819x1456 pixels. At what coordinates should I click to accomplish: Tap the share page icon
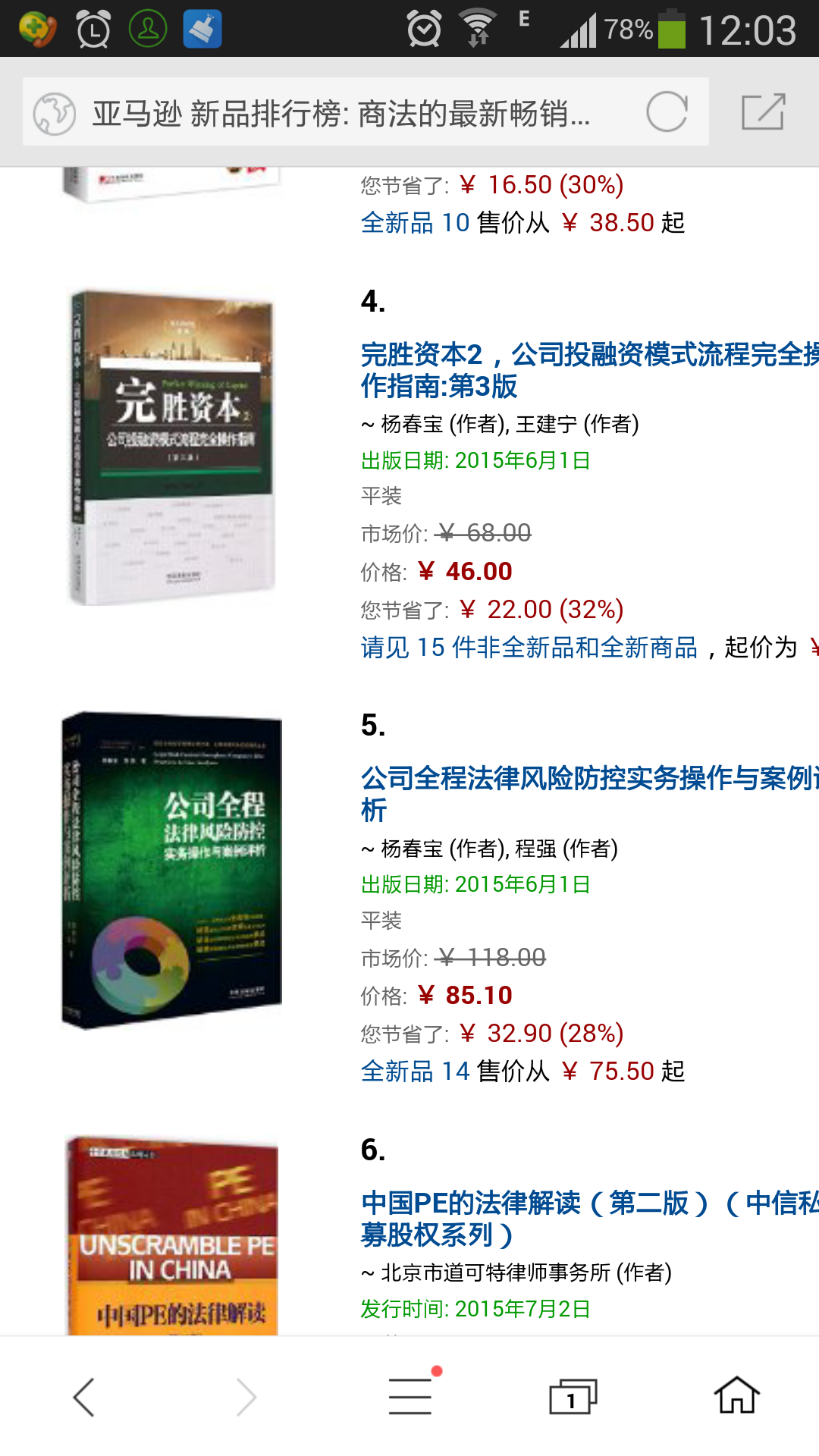tap(763, 111)
